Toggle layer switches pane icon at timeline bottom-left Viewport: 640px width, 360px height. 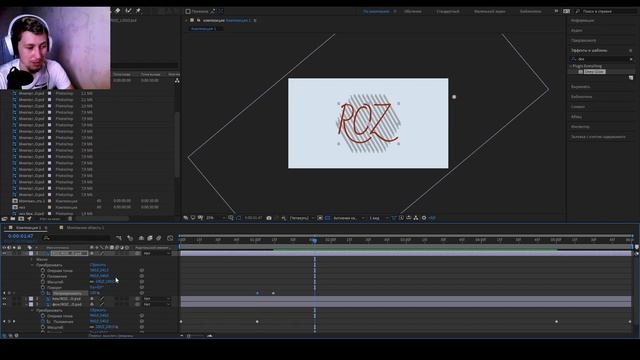4,336
